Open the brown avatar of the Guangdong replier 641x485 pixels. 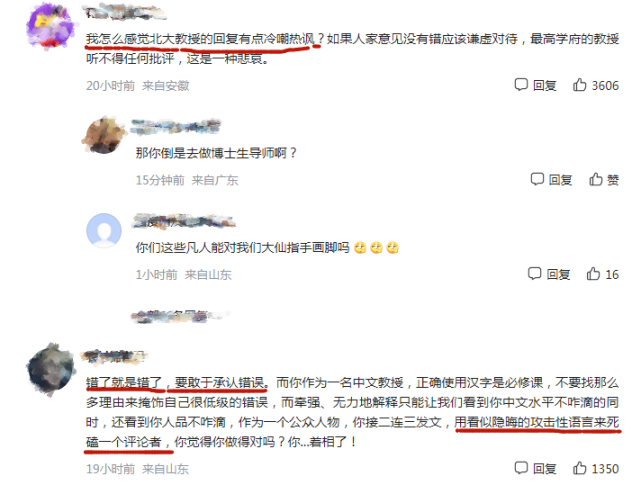pyautogui.click(x=104, y=135)
